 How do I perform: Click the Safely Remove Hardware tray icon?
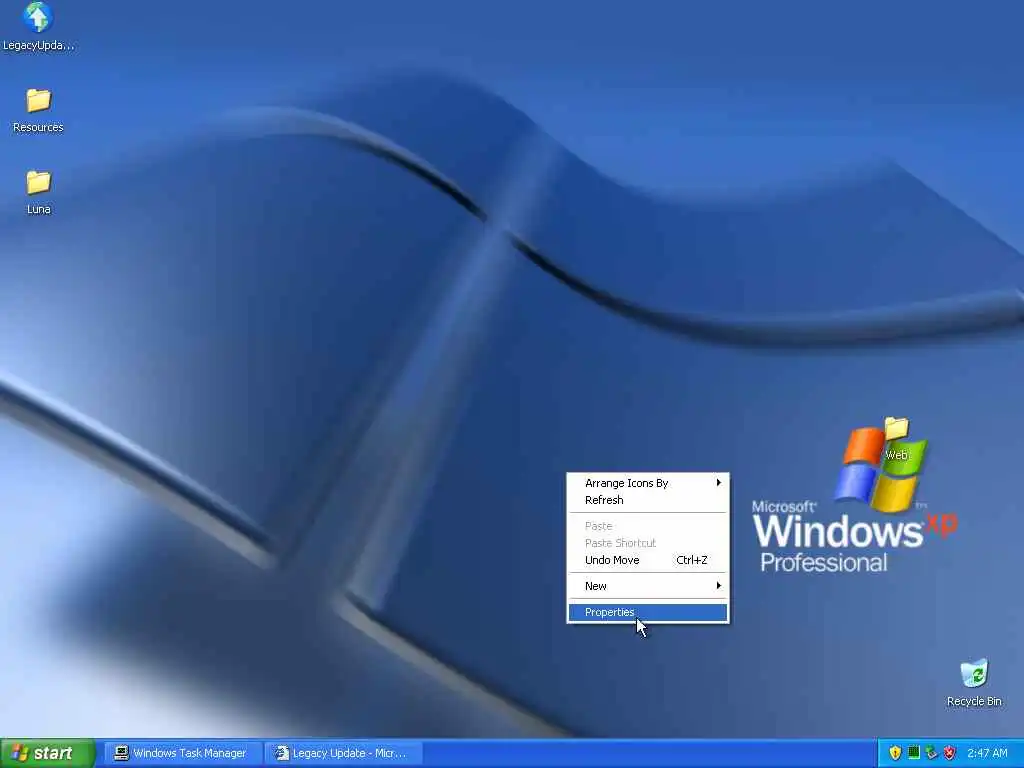(x=931, y=753)
